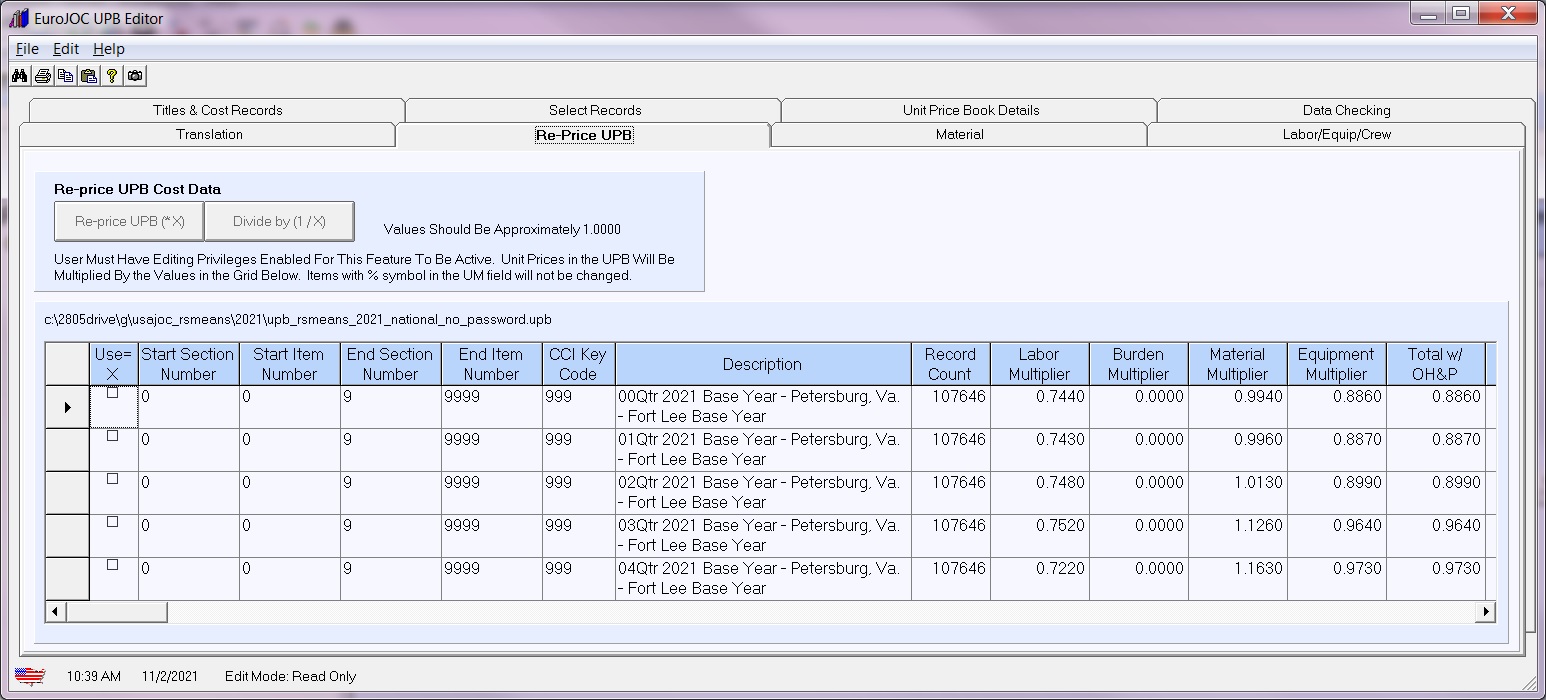Check the Use box for 00Qtr 2021 row
The image size is (1546, 700).
[x=113, y=393]
